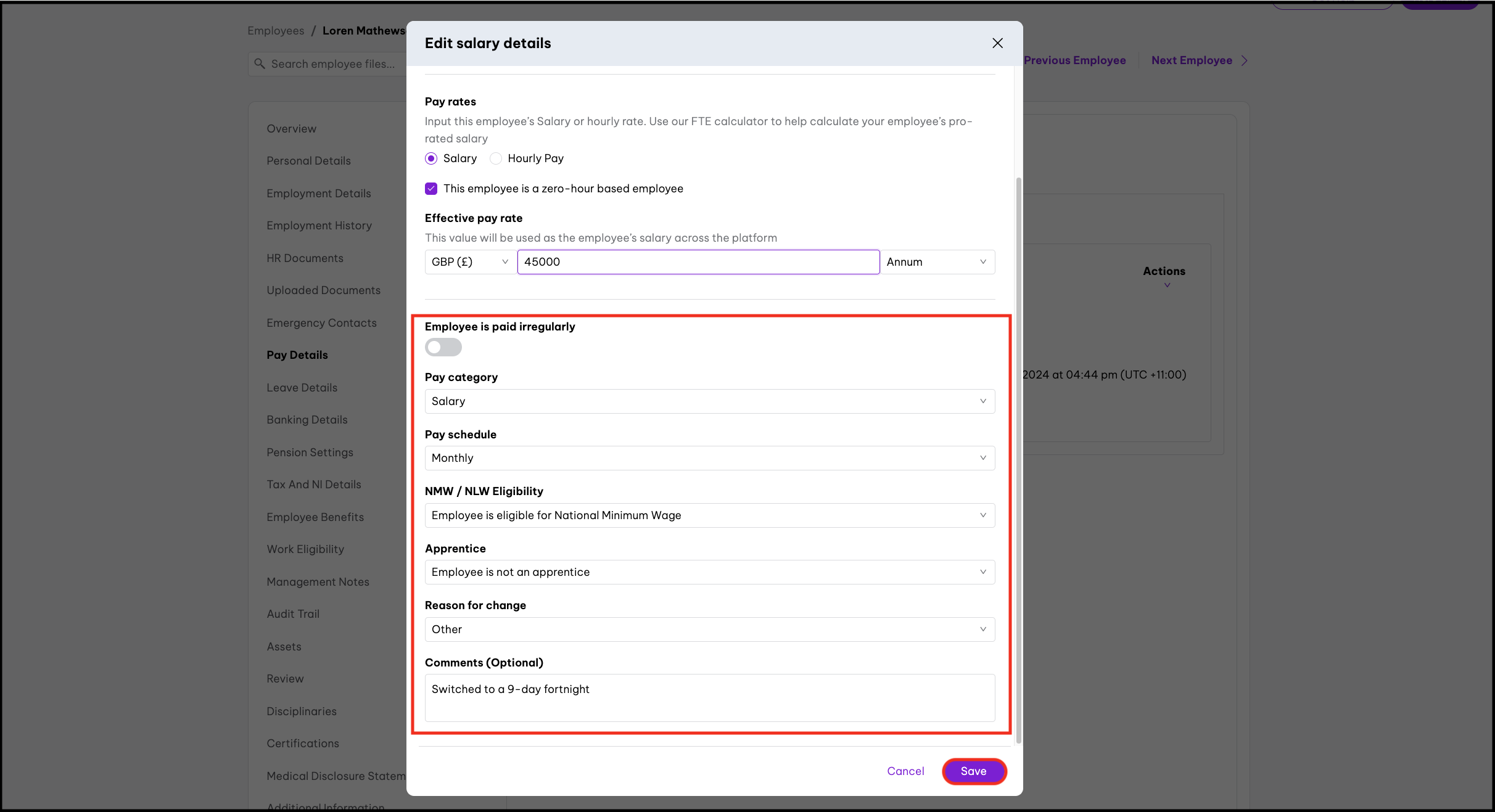Close the Edit salary details dialog

click(x=997, y=43)
